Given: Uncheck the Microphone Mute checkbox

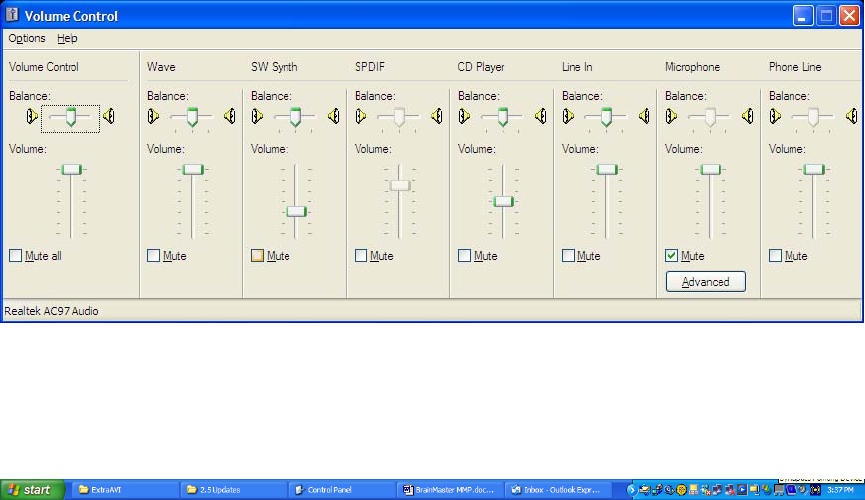Looking at the screenshot, I should pos(672,256).
